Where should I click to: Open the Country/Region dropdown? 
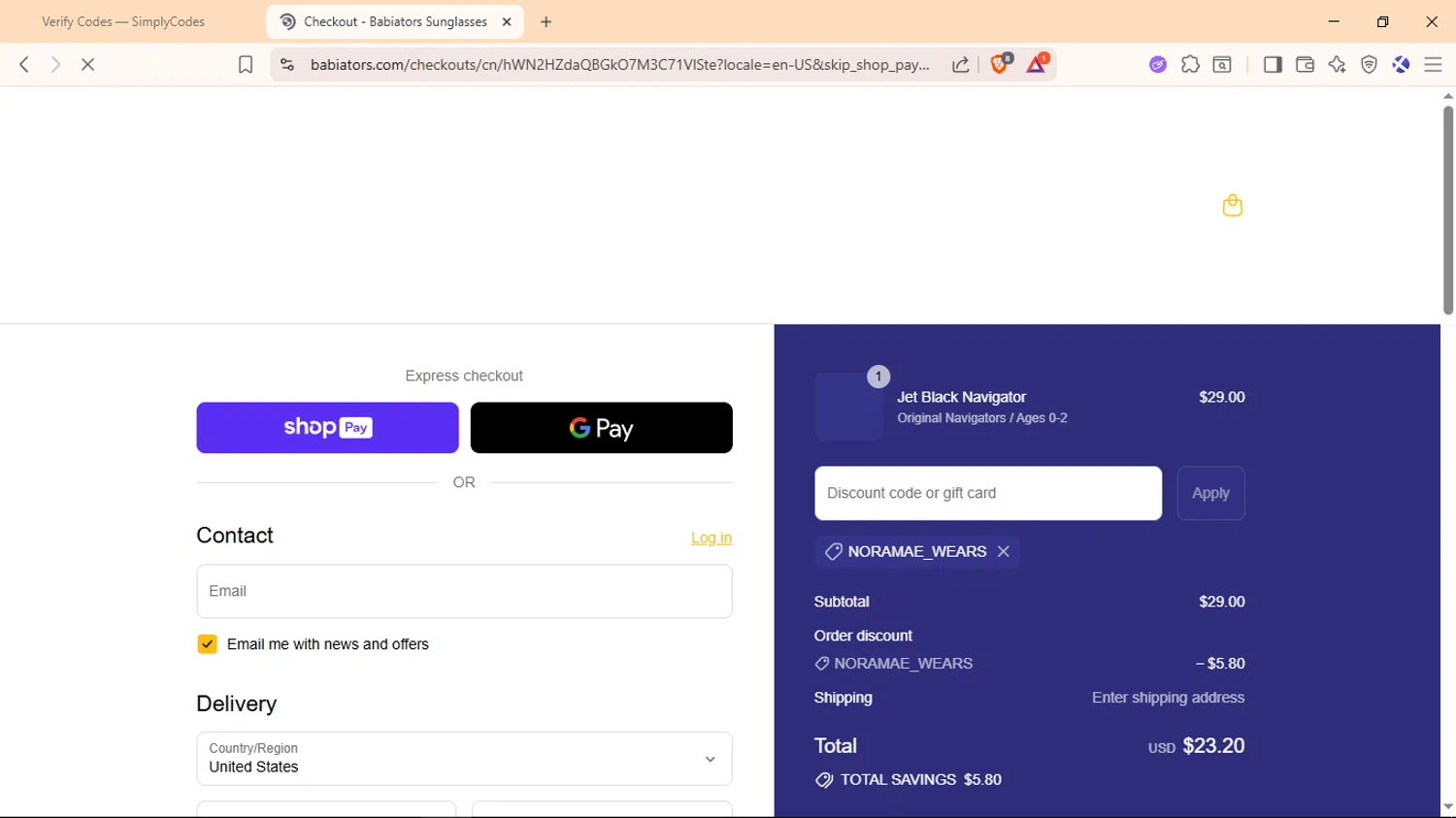(x=464, y=759)
